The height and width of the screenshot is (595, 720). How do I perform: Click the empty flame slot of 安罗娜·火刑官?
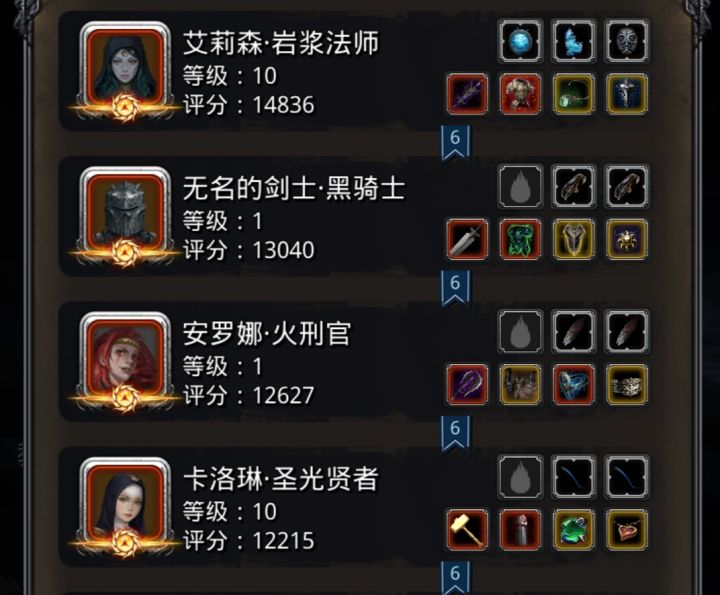[520, 331]
